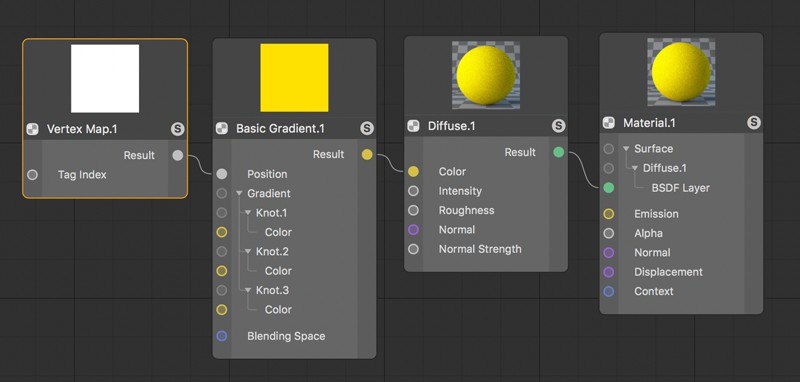Click the Alpha label
This screenshot has width=800, height=382.
pyautogui.click(x=648, y=233)
